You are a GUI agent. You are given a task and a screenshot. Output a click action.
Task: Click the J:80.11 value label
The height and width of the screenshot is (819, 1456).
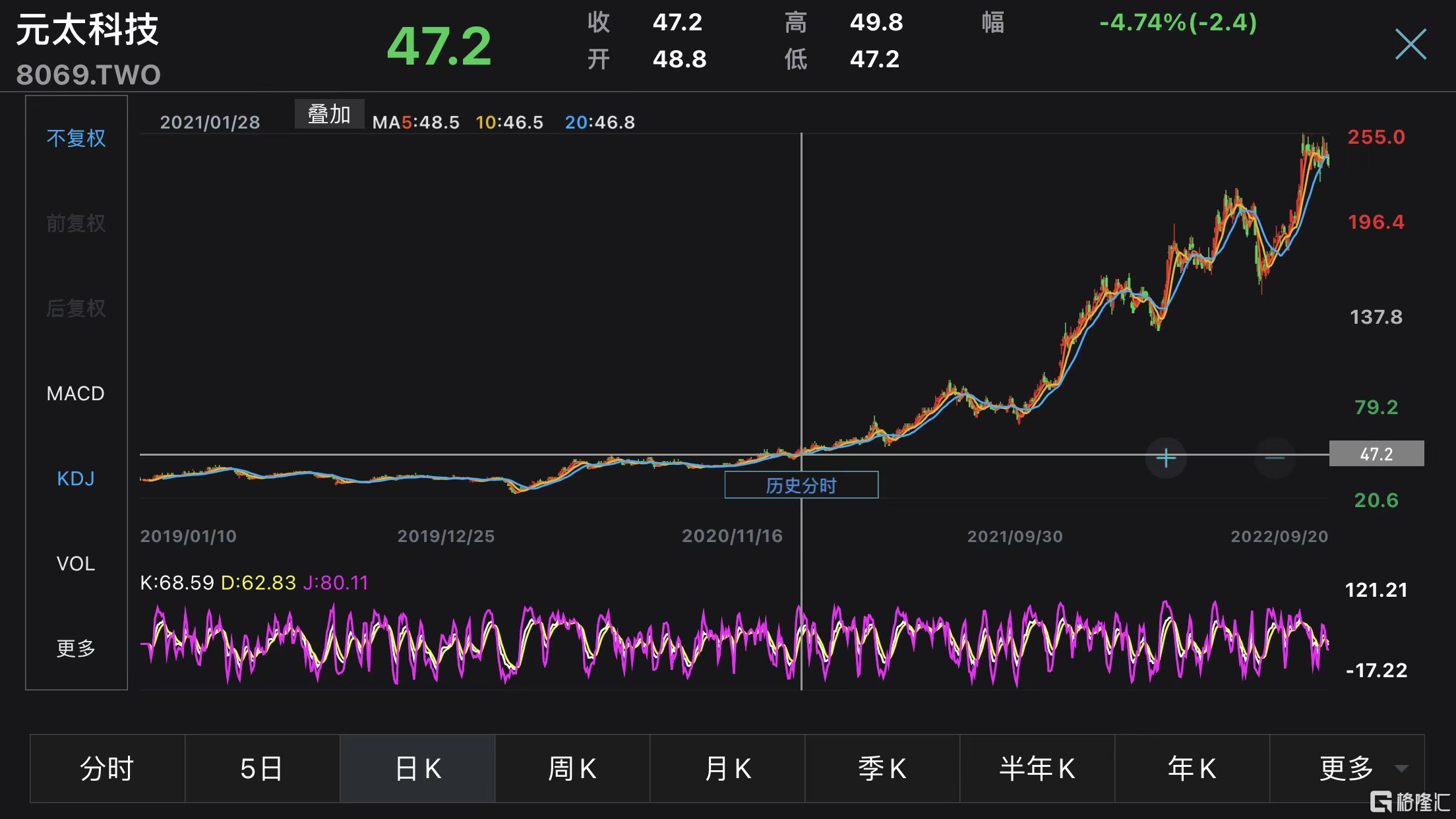coord(336,583)
